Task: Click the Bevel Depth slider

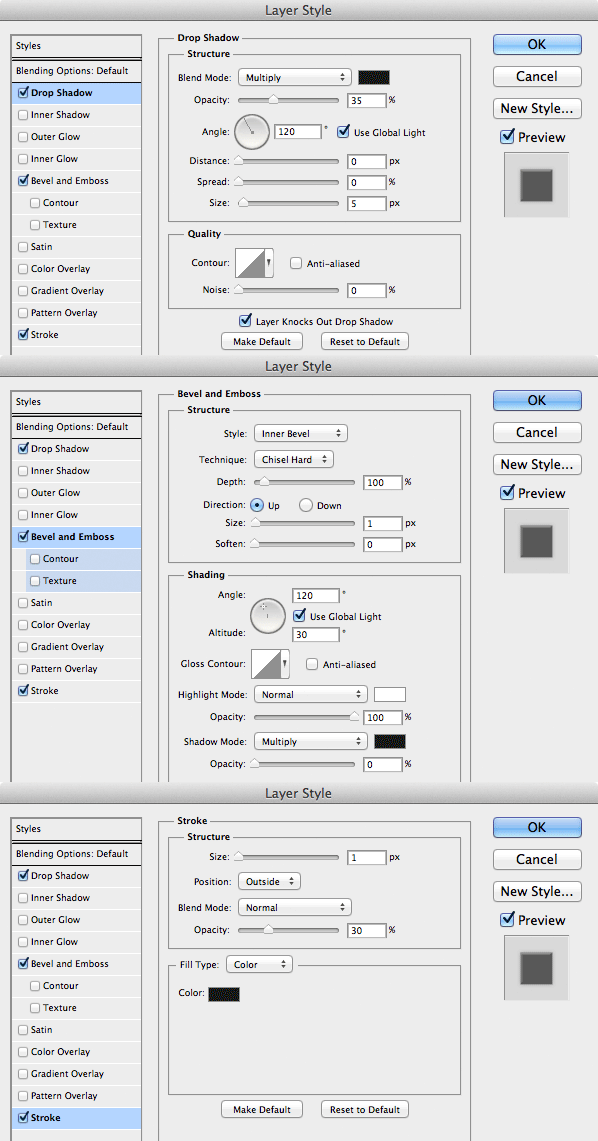Action: (x=303, y=482)
